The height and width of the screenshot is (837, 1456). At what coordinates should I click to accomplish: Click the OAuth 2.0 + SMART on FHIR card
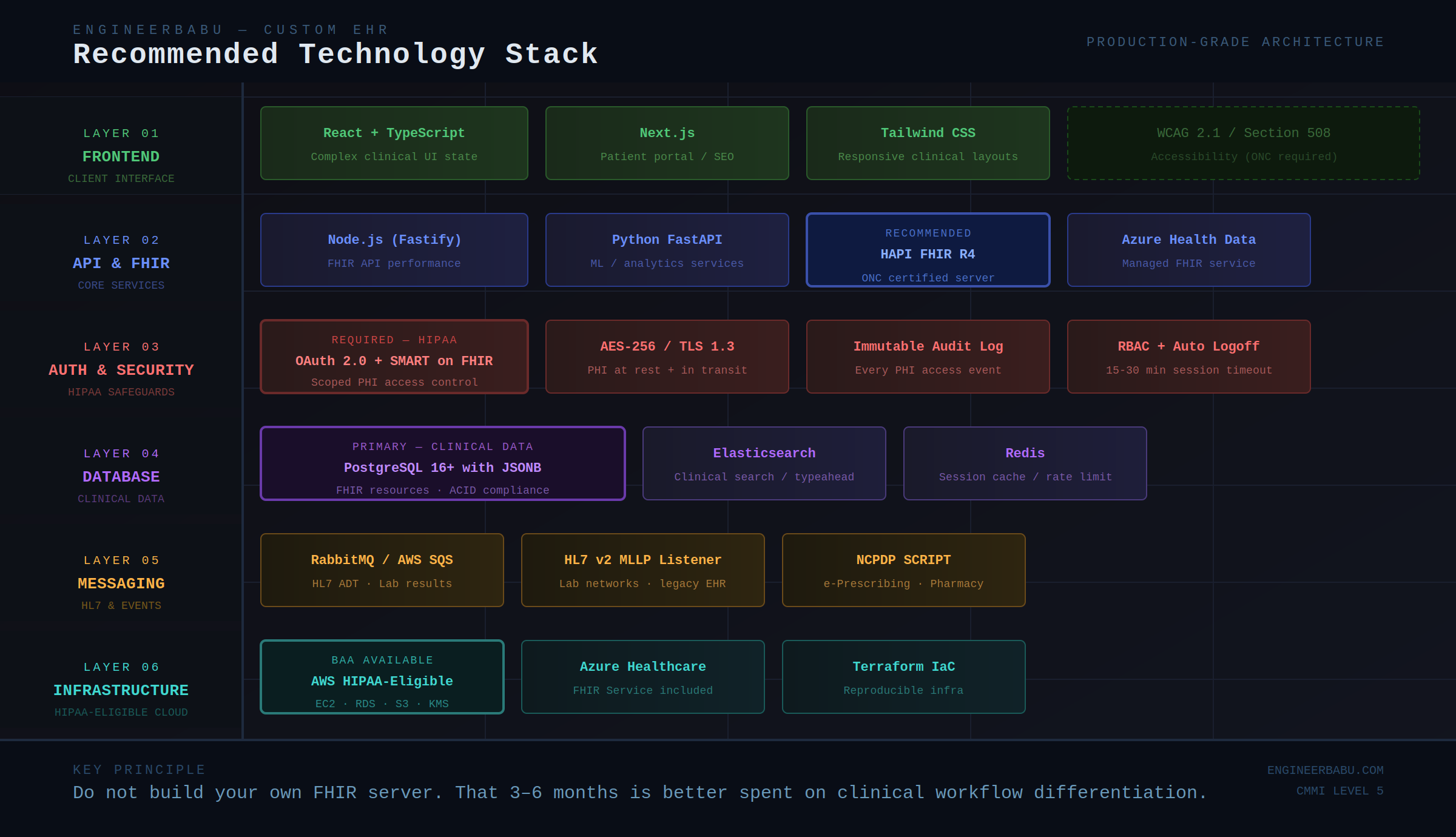coord(394,357)
